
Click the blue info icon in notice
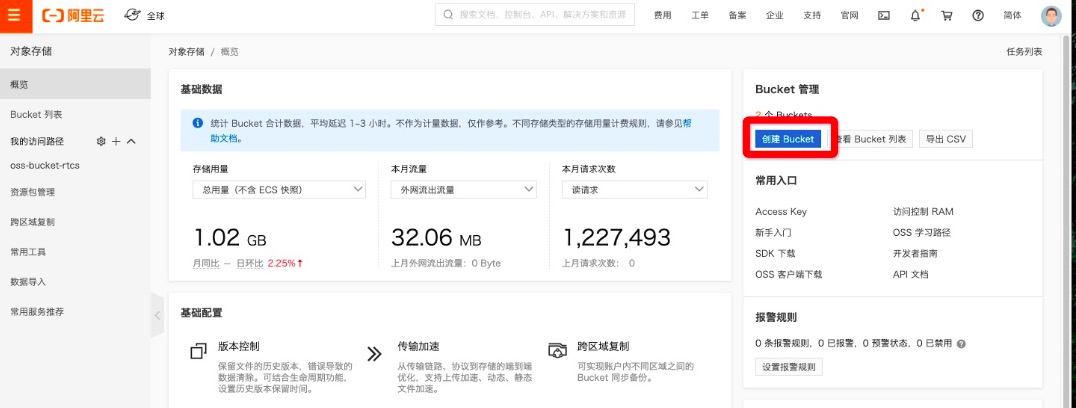tap(198, 123)
